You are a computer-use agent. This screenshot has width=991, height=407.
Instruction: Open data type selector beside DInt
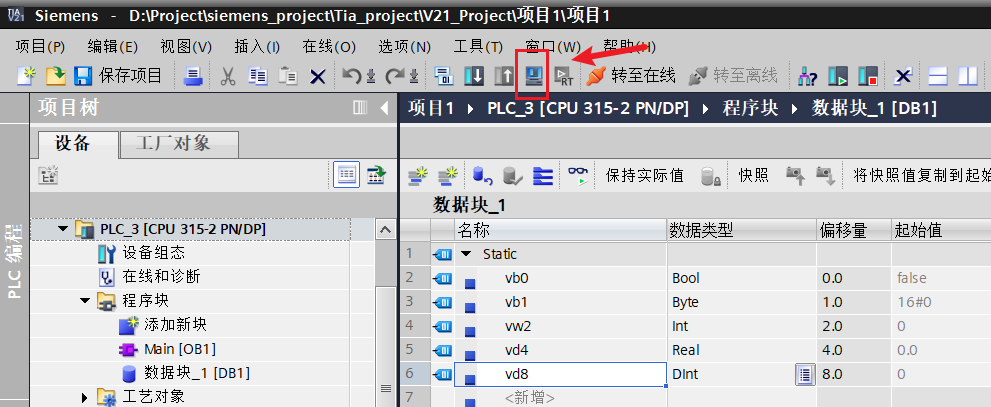coord(803,374)
